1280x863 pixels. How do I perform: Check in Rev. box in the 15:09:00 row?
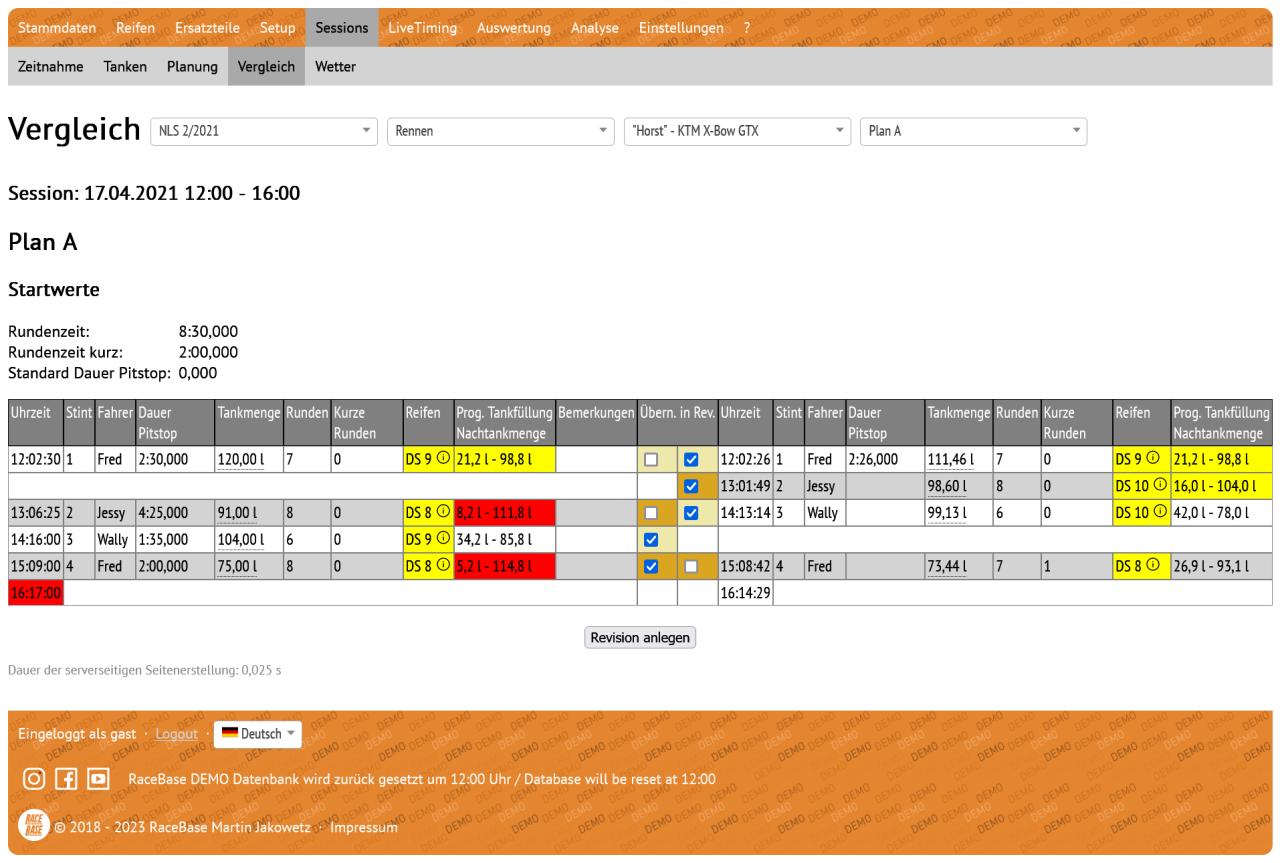click(691, 566)
